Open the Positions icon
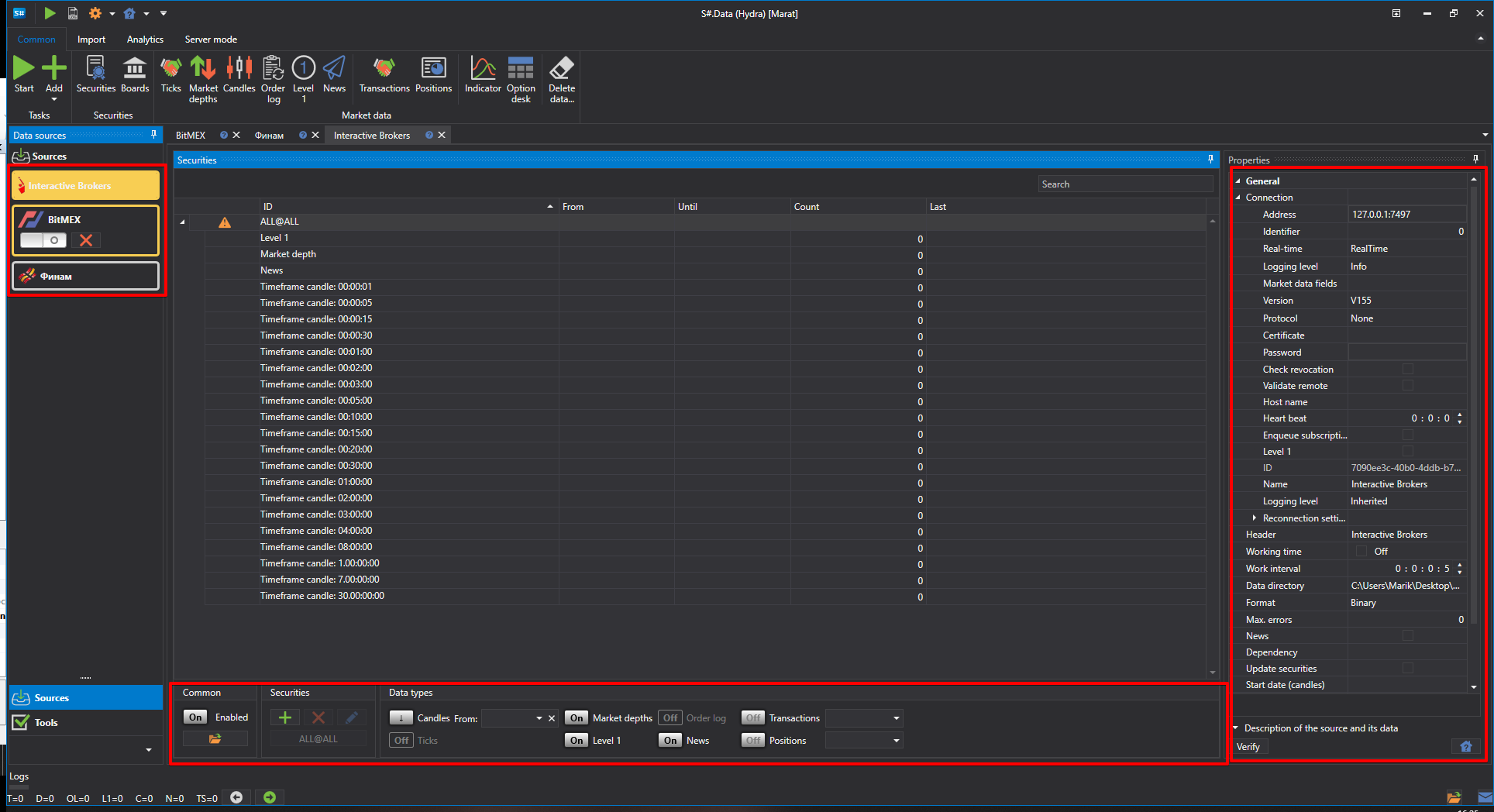 point(433,68)
